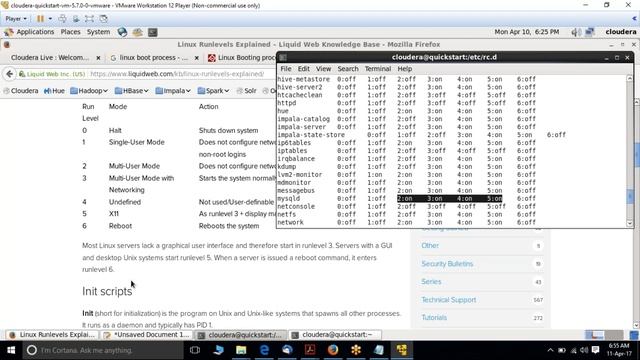This screenshot has width=640, height=360.
Task: Click the mysqld row in terminal
Action: [x=406, y=198]
